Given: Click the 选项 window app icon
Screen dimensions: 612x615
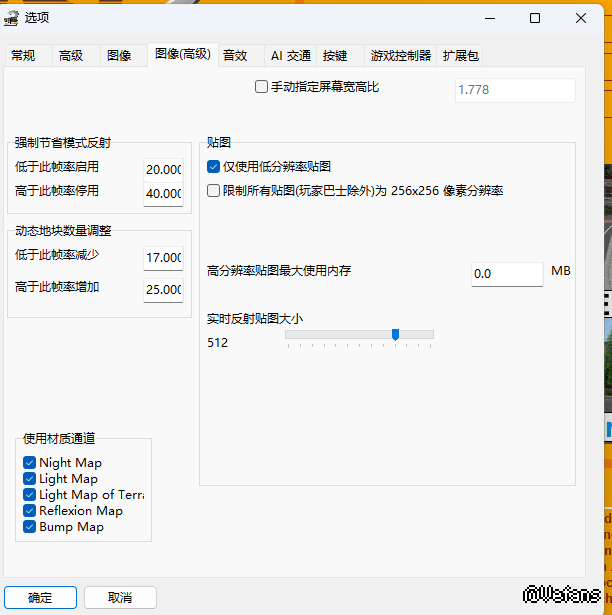Looking at the screenshot, I should pos(11,18).
